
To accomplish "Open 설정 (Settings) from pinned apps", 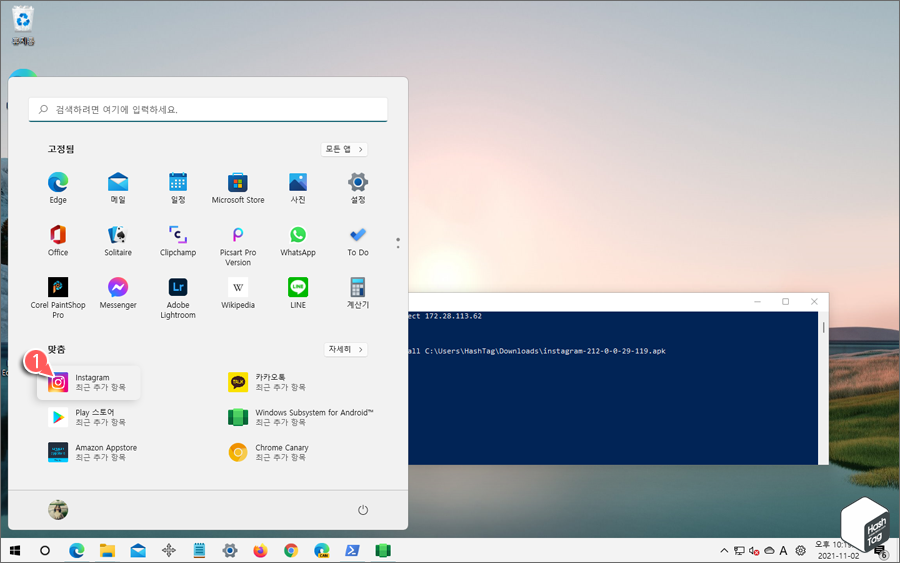I will 358,188.
